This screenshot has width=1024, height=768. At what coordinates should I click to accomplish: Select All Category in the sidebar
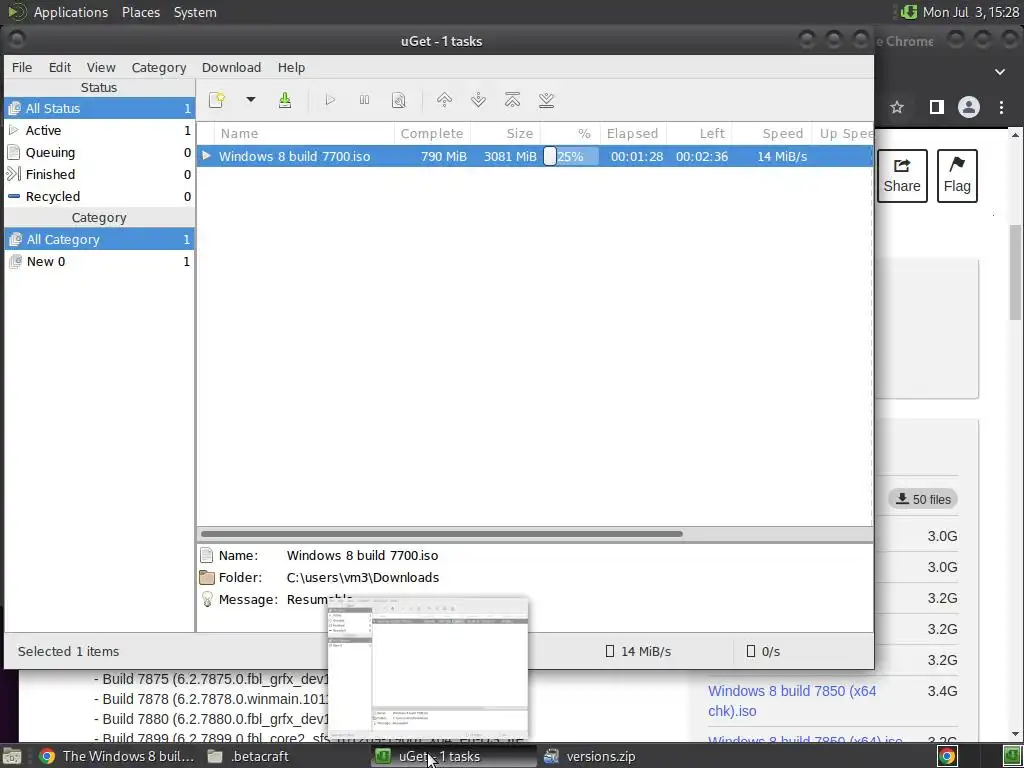pyautogui.click(x=99, y=240)
